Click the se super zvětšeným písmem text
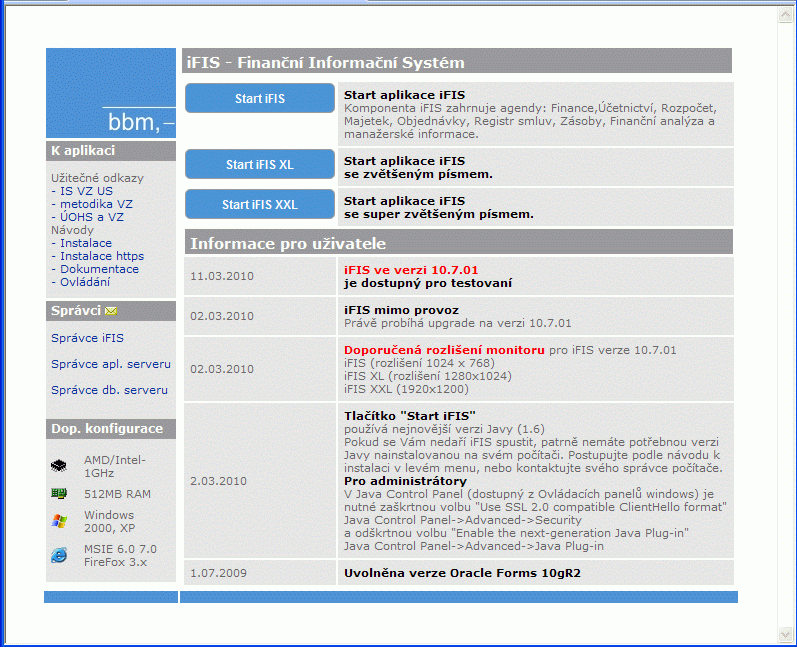The height and width of the screenshot is (647, 797). click(x=439, y=214)
